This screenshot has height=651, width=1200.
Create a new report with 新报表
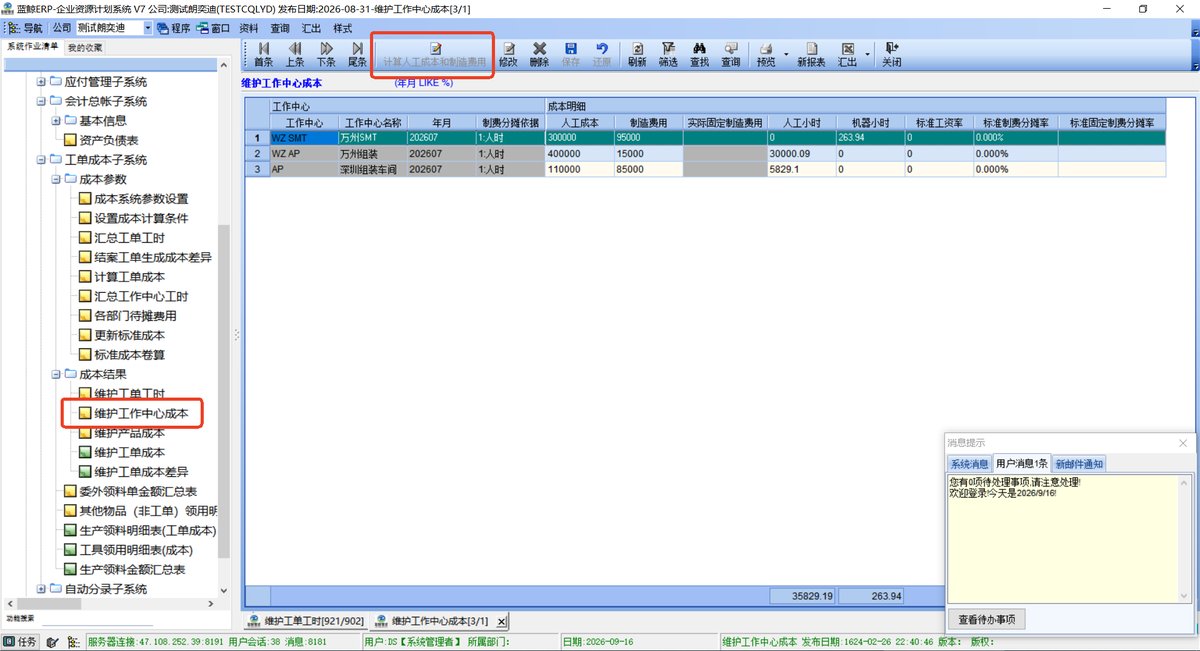811,54
